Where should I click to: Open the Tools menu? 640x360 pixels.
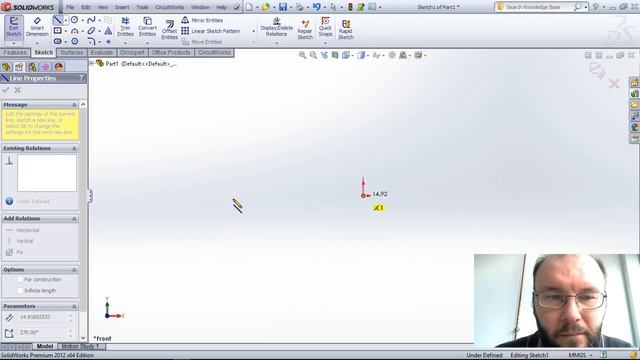tap(142, 7)
